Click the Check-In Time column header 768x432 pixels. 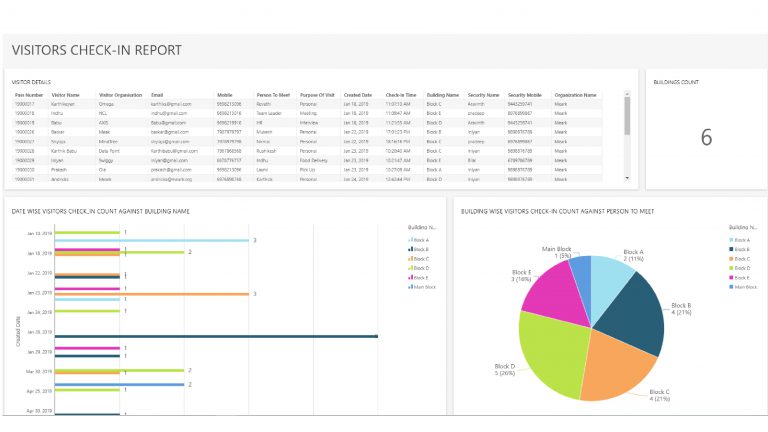tap(400, 95)
